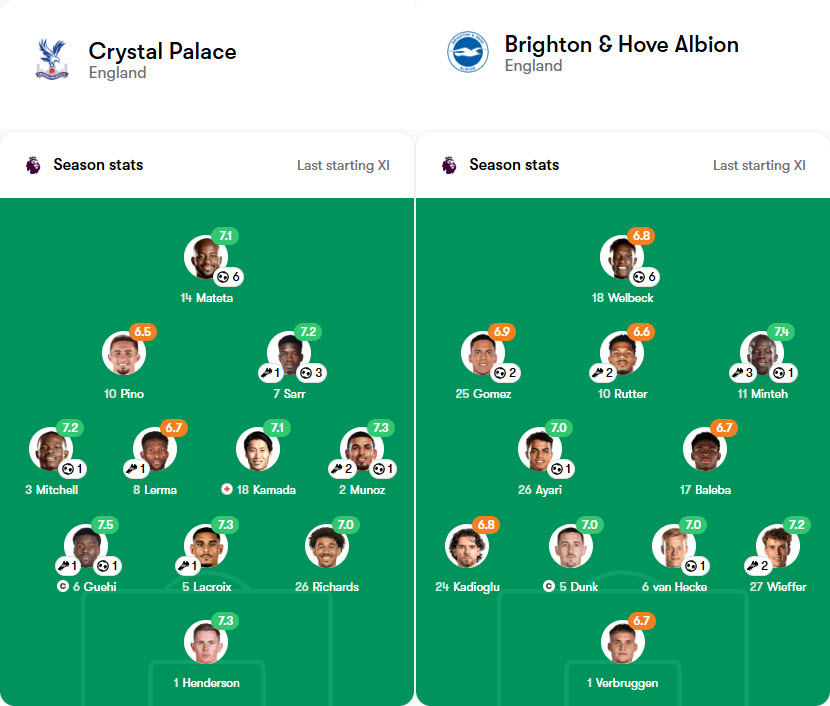Switch to Crystal Palace Season stats tab
The width and height of the screenshot is (830, 706).
click(x=97, y=165)
